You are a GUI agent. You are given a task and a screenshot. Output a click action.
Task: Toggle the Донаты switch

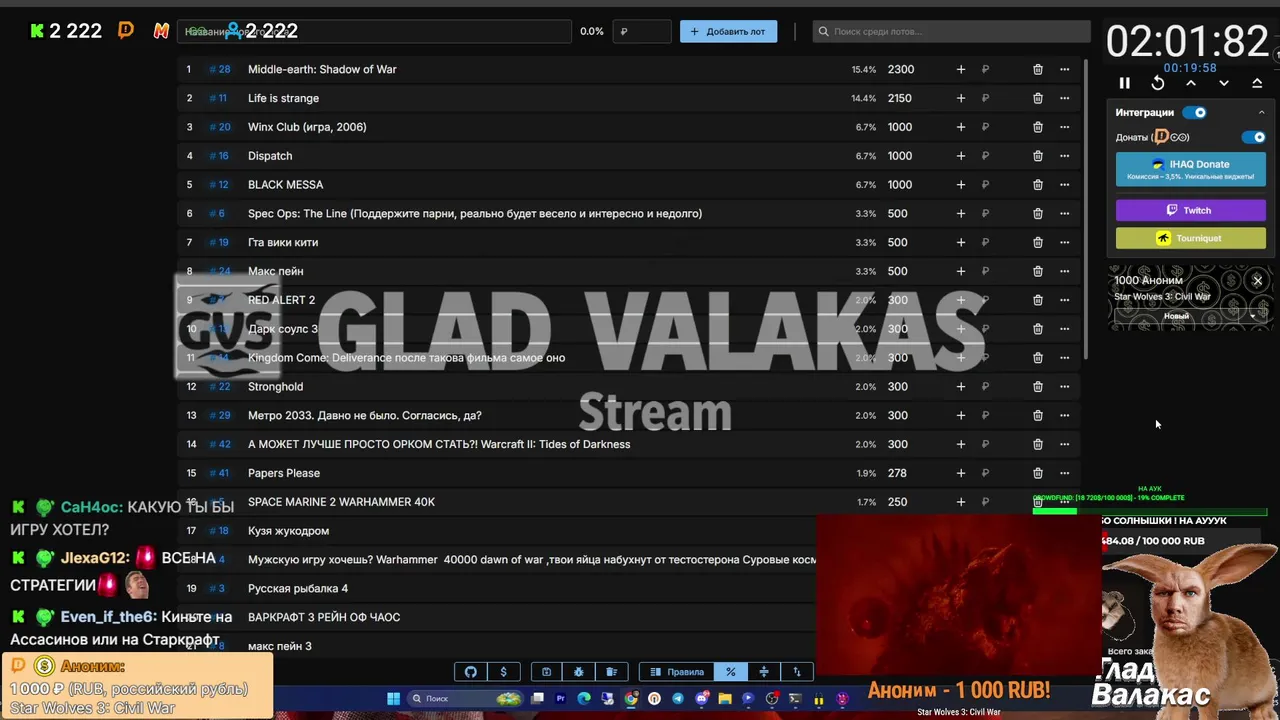click(1253, 137)
